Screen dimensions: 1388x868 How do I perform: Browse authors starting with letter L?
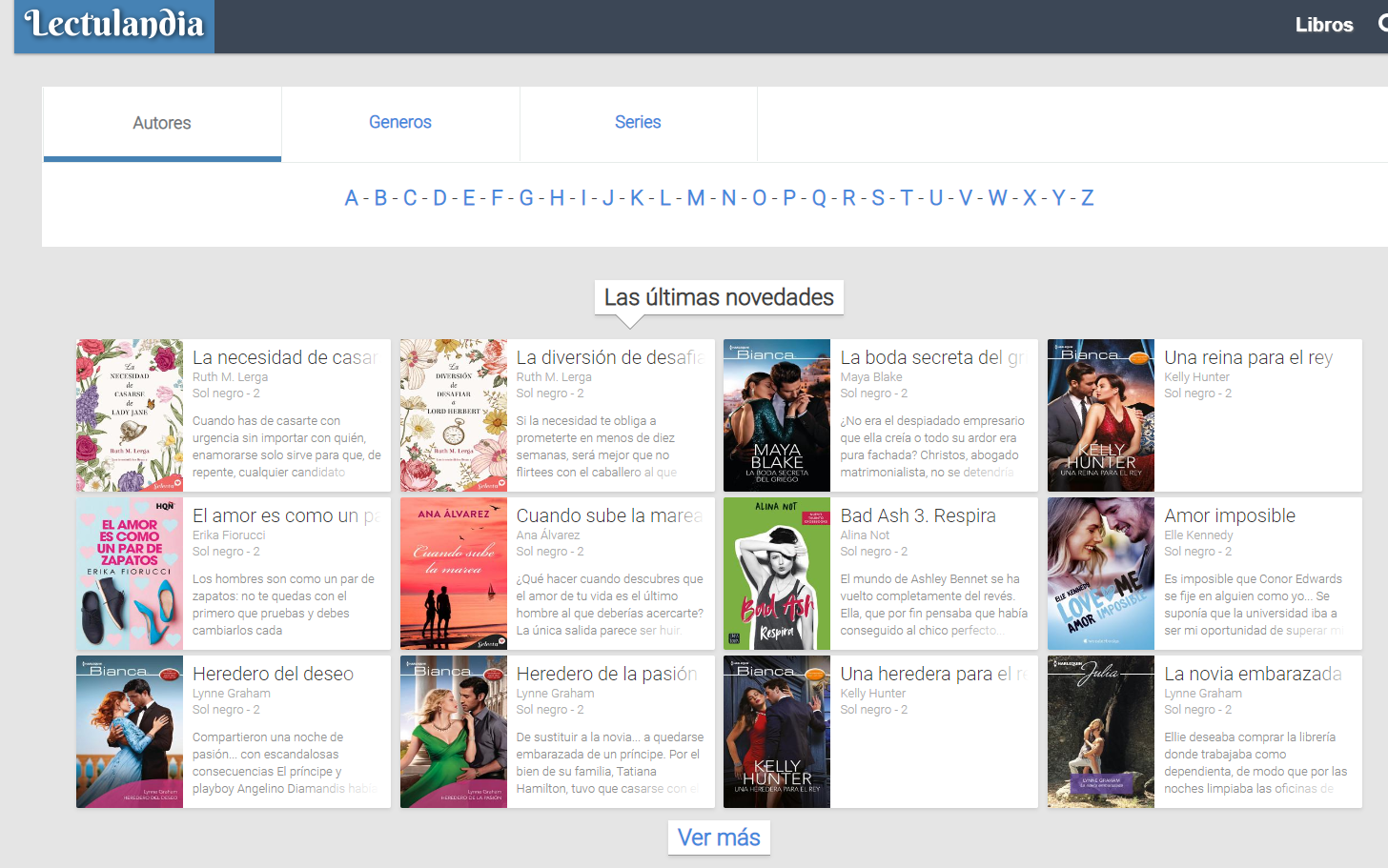pos(665,198)
